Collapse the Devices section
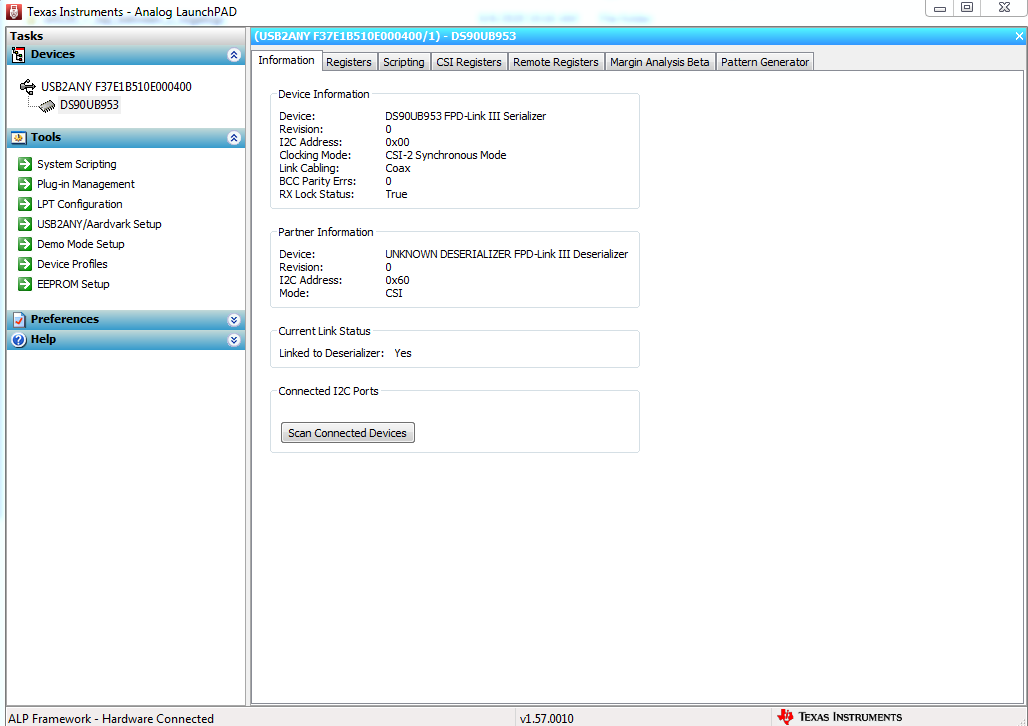1028x726 pixels. point(234,55)
